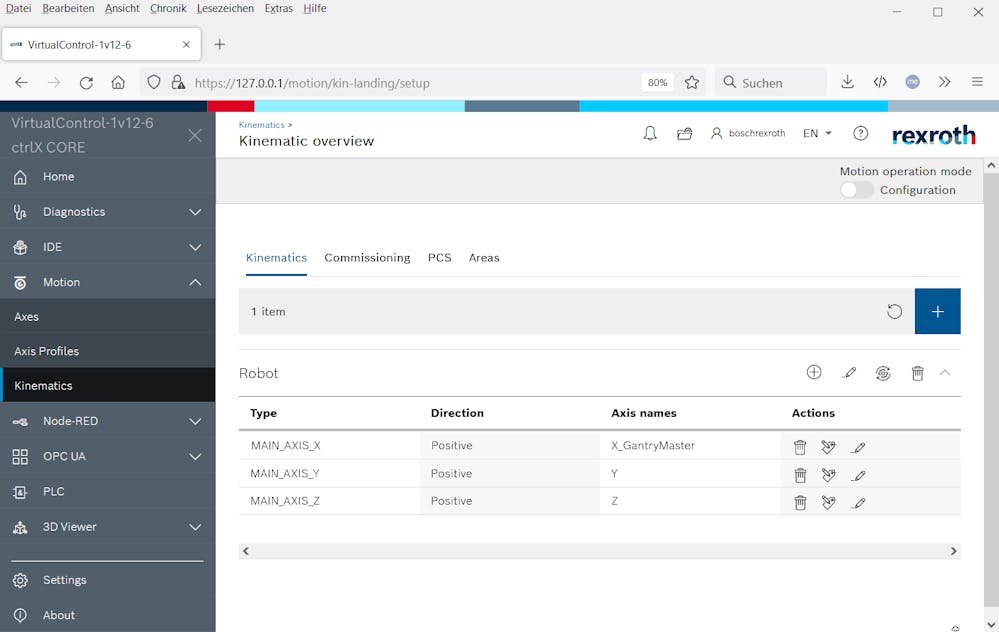Click the circled plus icon for Robot
The height and width of the screenshot is (632, 999).
point(814,373)
